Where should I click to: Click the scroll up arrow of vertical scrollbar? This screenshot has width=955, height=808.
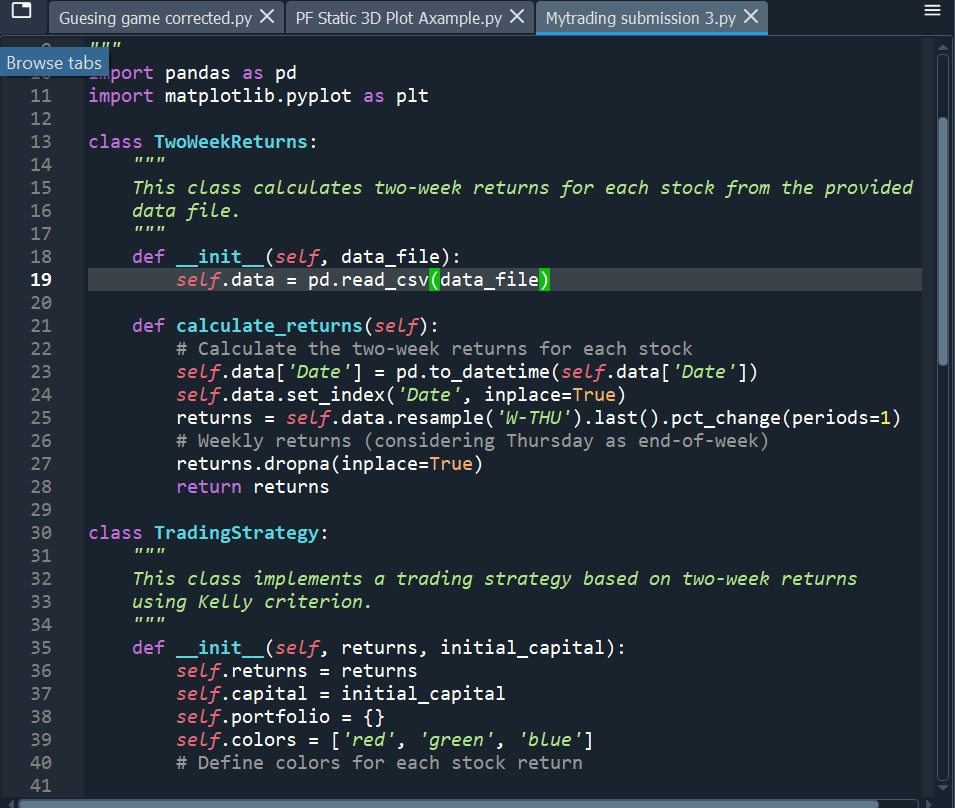tap(942, 47)
